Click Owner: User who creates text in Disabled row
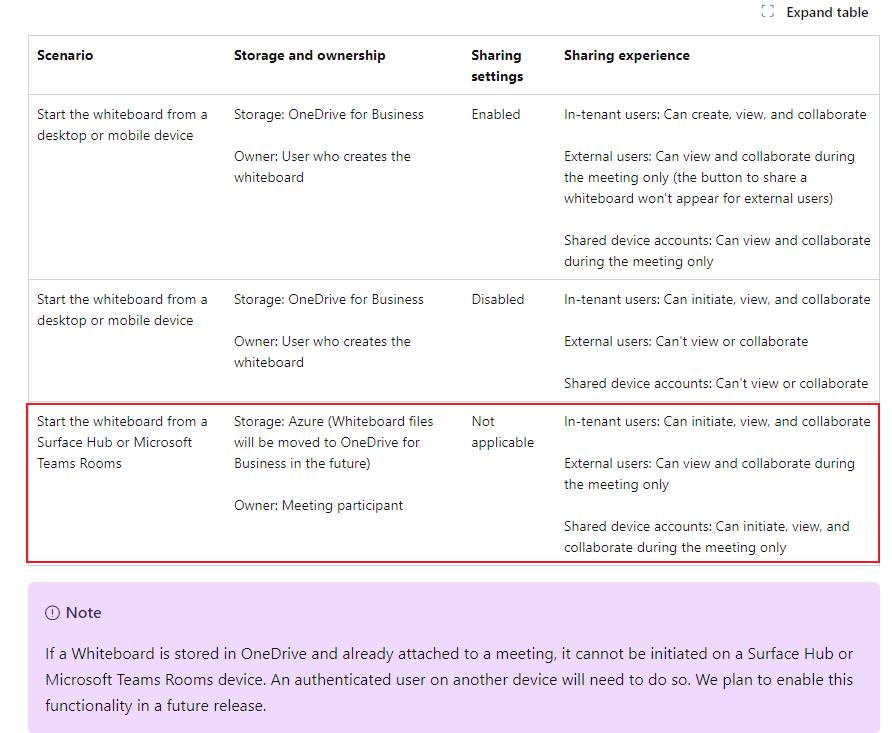The width and height of the screenshot is (892, 733). coord(322,351)
